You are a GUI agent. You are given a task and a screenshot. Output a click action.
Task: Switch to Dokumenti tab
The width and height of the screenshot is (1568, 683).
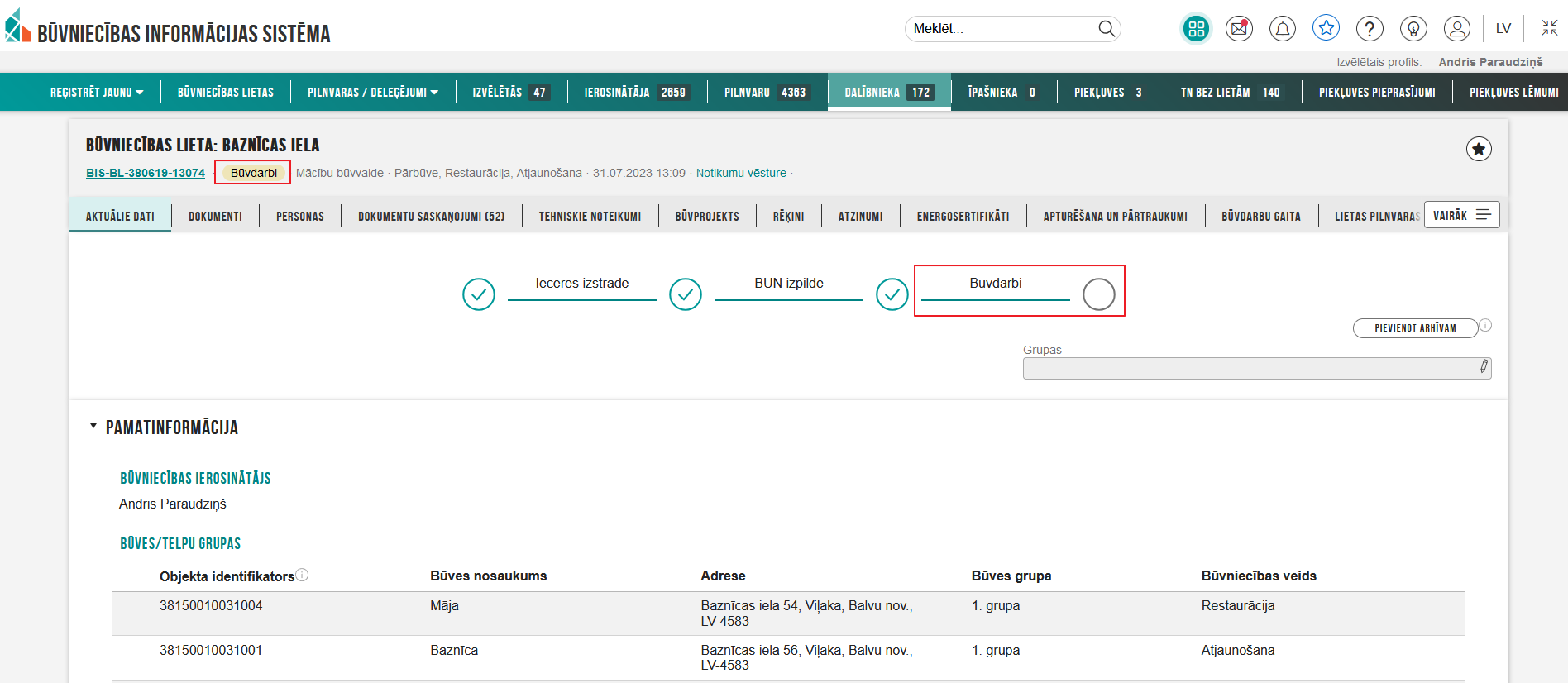point(215,216)
